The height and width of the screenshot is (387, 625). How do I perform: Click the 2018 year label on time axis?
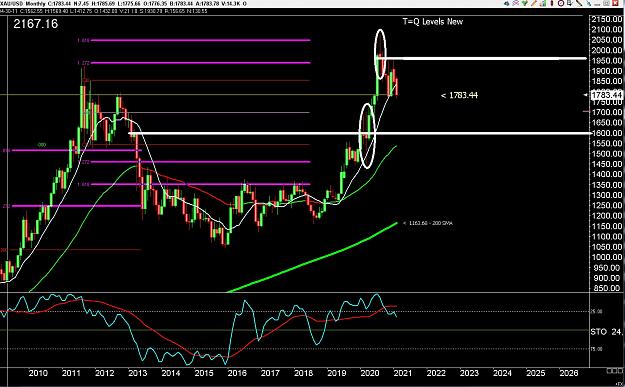tap(303, 373)
